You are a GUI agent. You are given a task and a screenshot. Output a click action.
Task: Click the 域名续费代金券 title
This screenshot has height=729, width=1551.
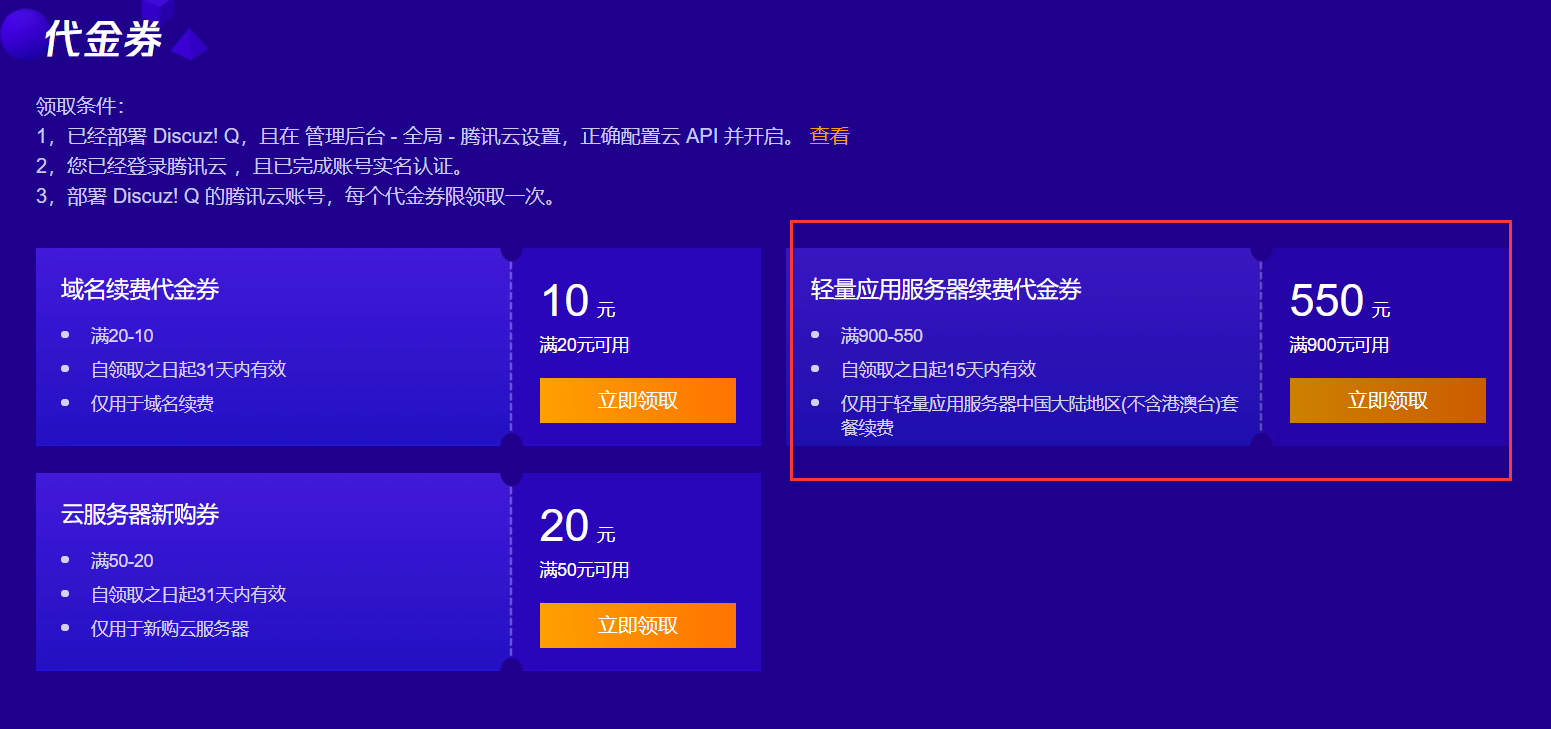tap(140, 290)
